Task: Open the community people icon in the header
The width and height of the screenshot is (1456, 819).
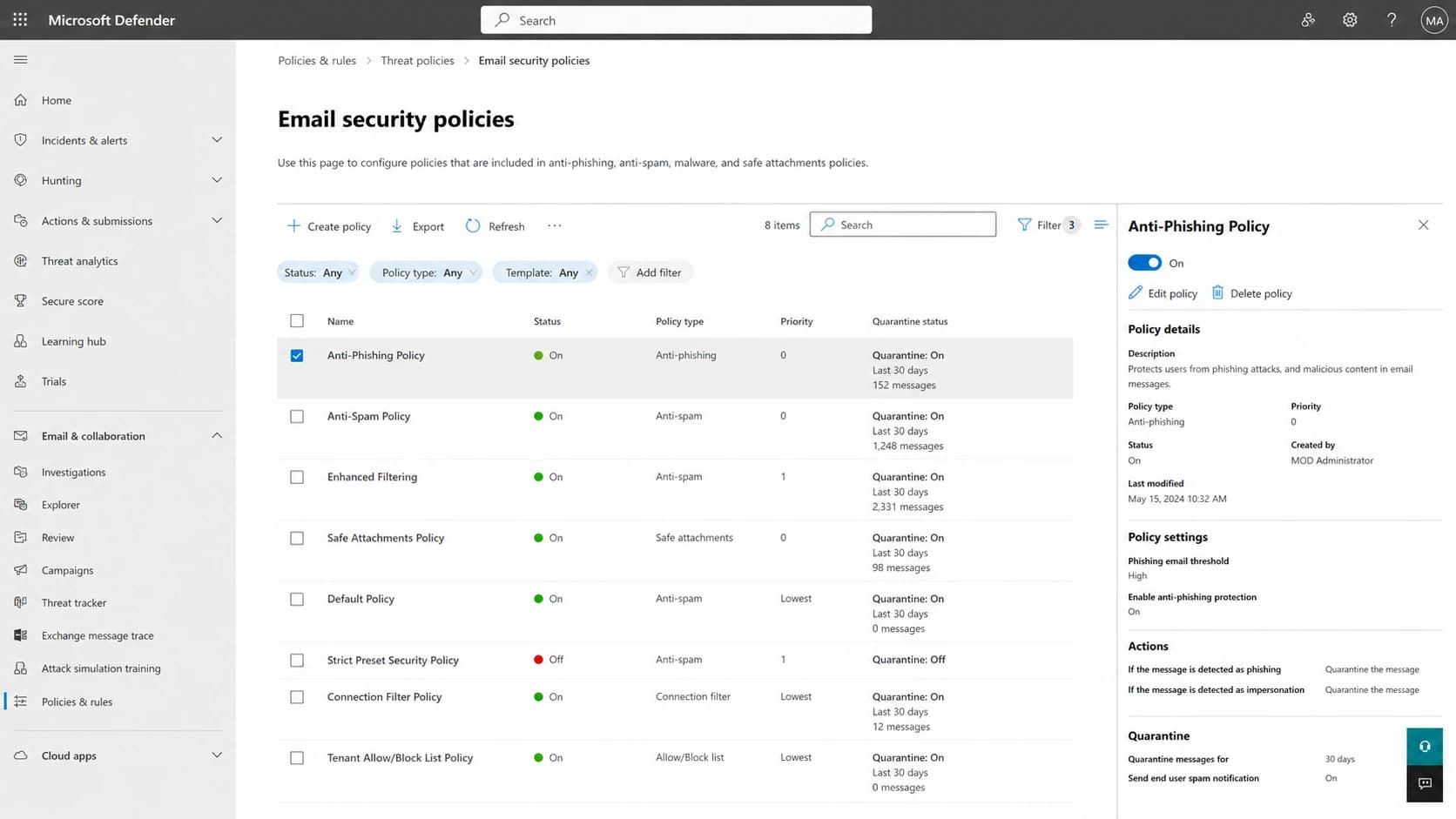Action: pos(1308,20)
